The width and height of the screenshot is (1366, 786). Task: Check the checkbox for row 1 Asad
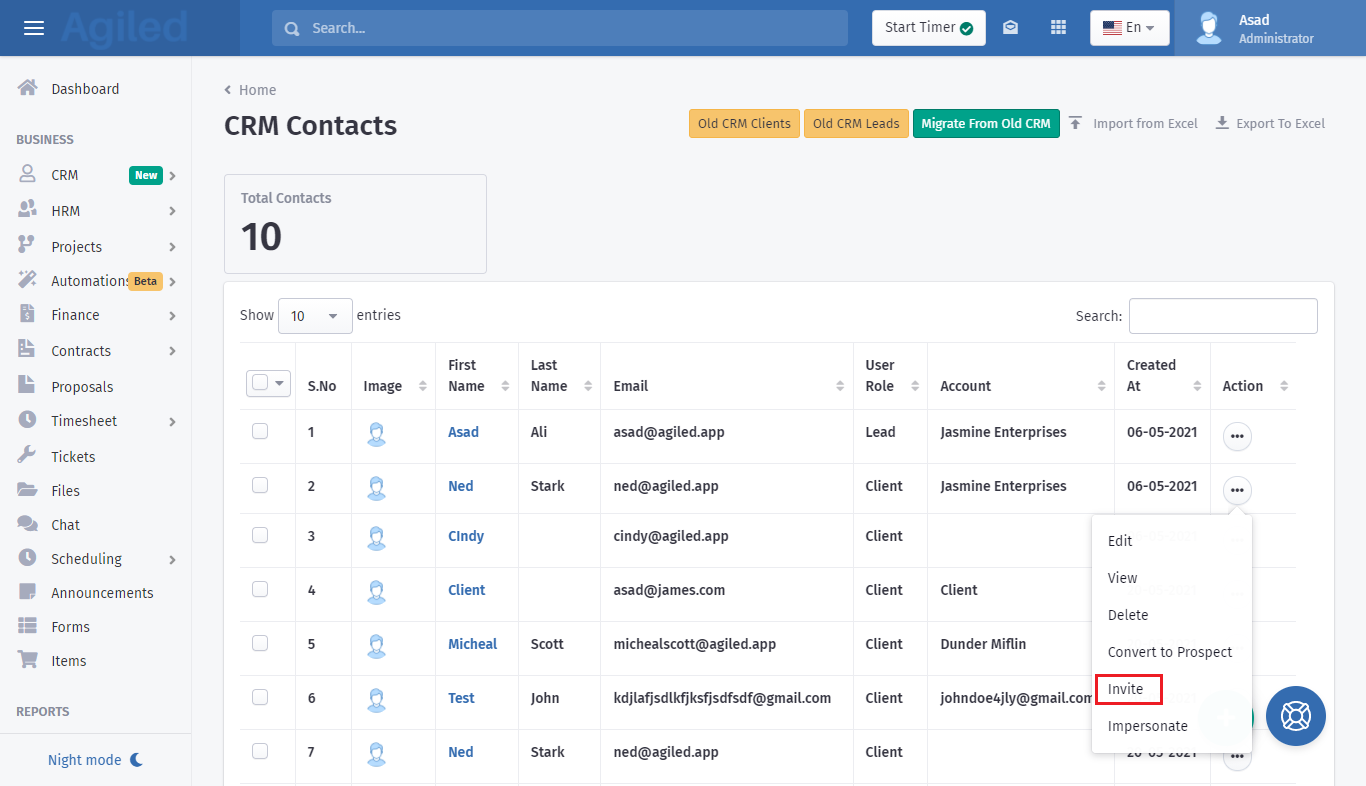point(260,432)
